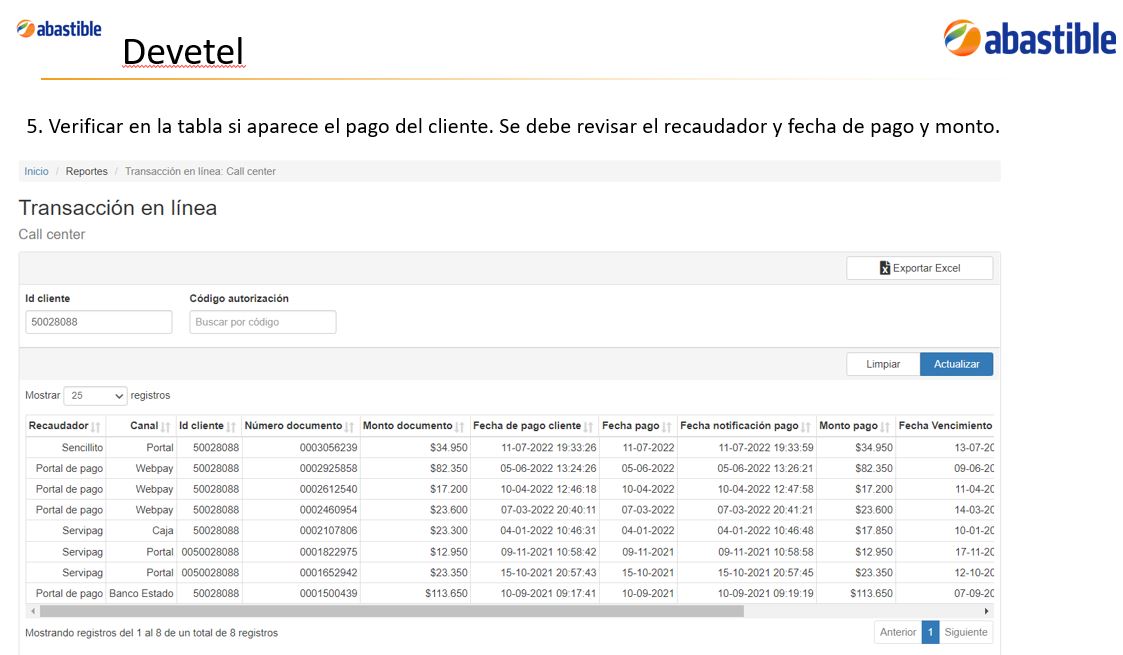Click the small abastible logo
Viewport: 1123px width, 655px height.
pos(59,29)
